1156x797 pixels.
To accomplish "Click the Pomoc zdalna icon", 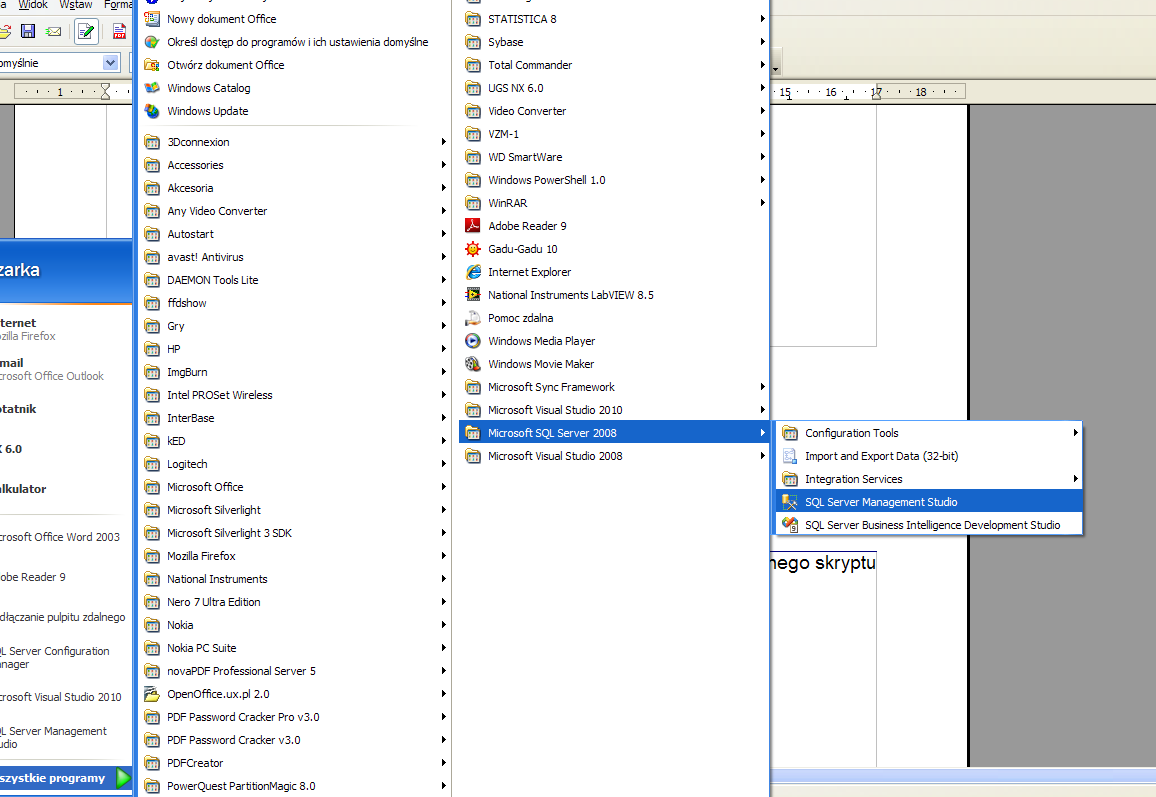I will [x=473, y=318].
